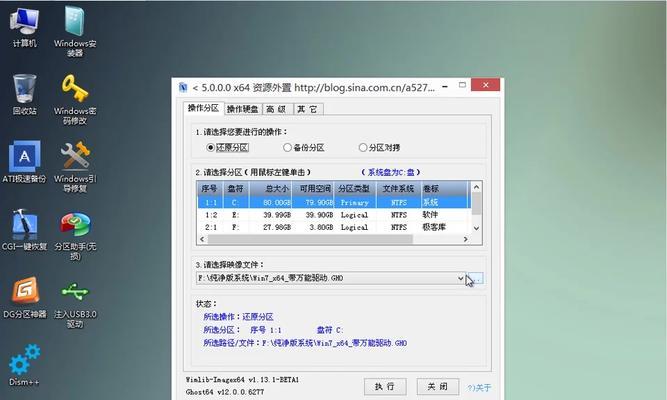The height and width of the screenshot is (400, 667).
Task: Select the 回收站 recycle bin icon
Action: pos(24,94)
